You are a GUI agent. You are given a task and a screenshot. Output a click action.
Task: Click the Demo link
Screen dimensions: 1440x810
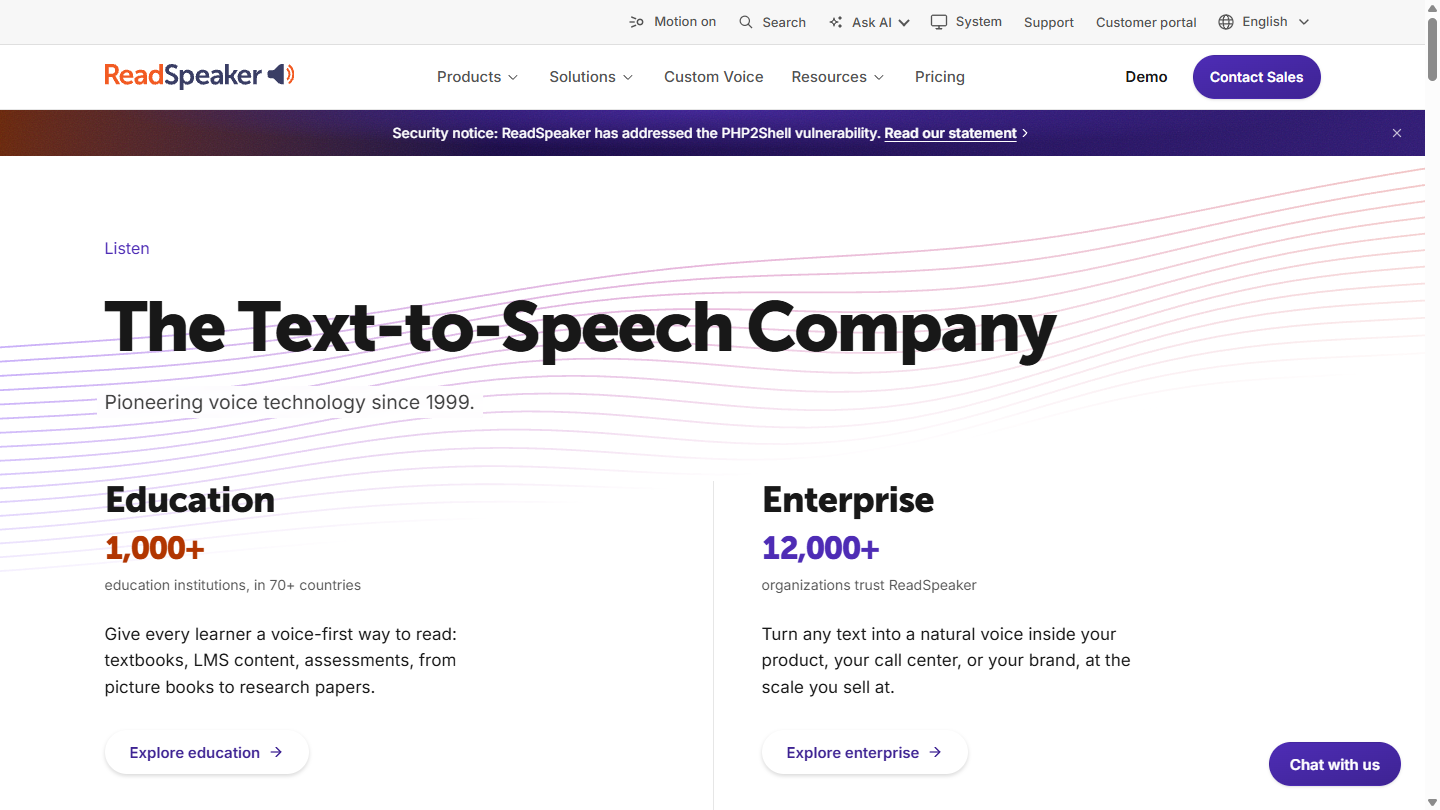point(1146,77)
